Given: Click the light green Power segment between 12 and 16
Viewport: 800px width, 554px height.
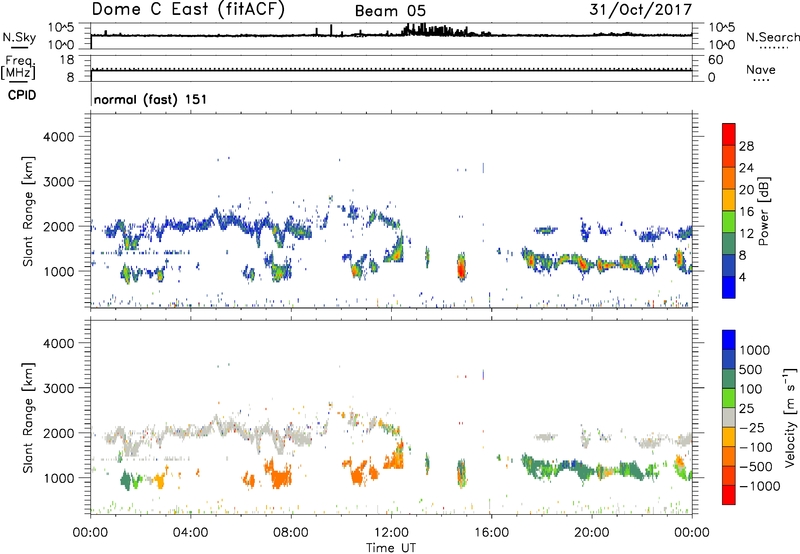Looking at the screenshot, I should click(729, 222).
